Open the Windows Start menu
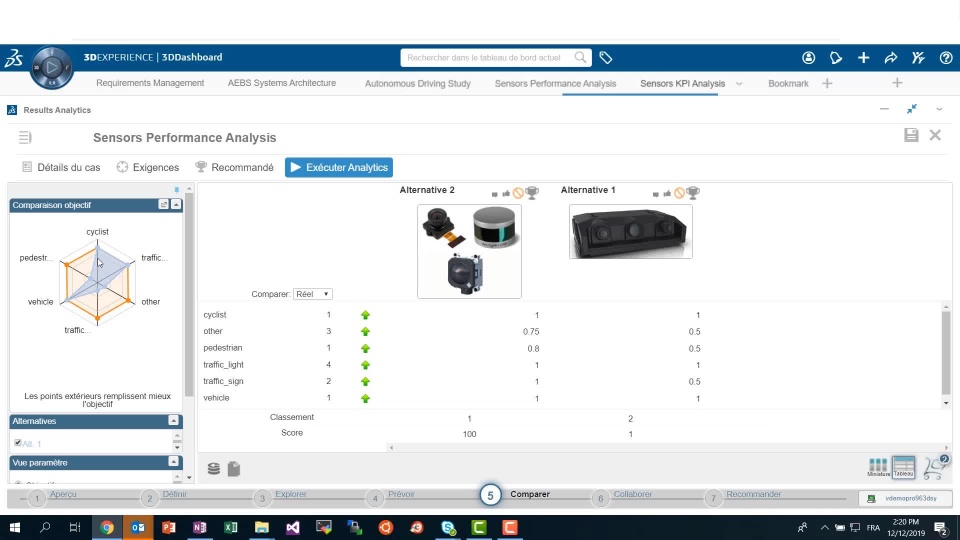The height and width of the screenshot is (540, 960). 15,527
